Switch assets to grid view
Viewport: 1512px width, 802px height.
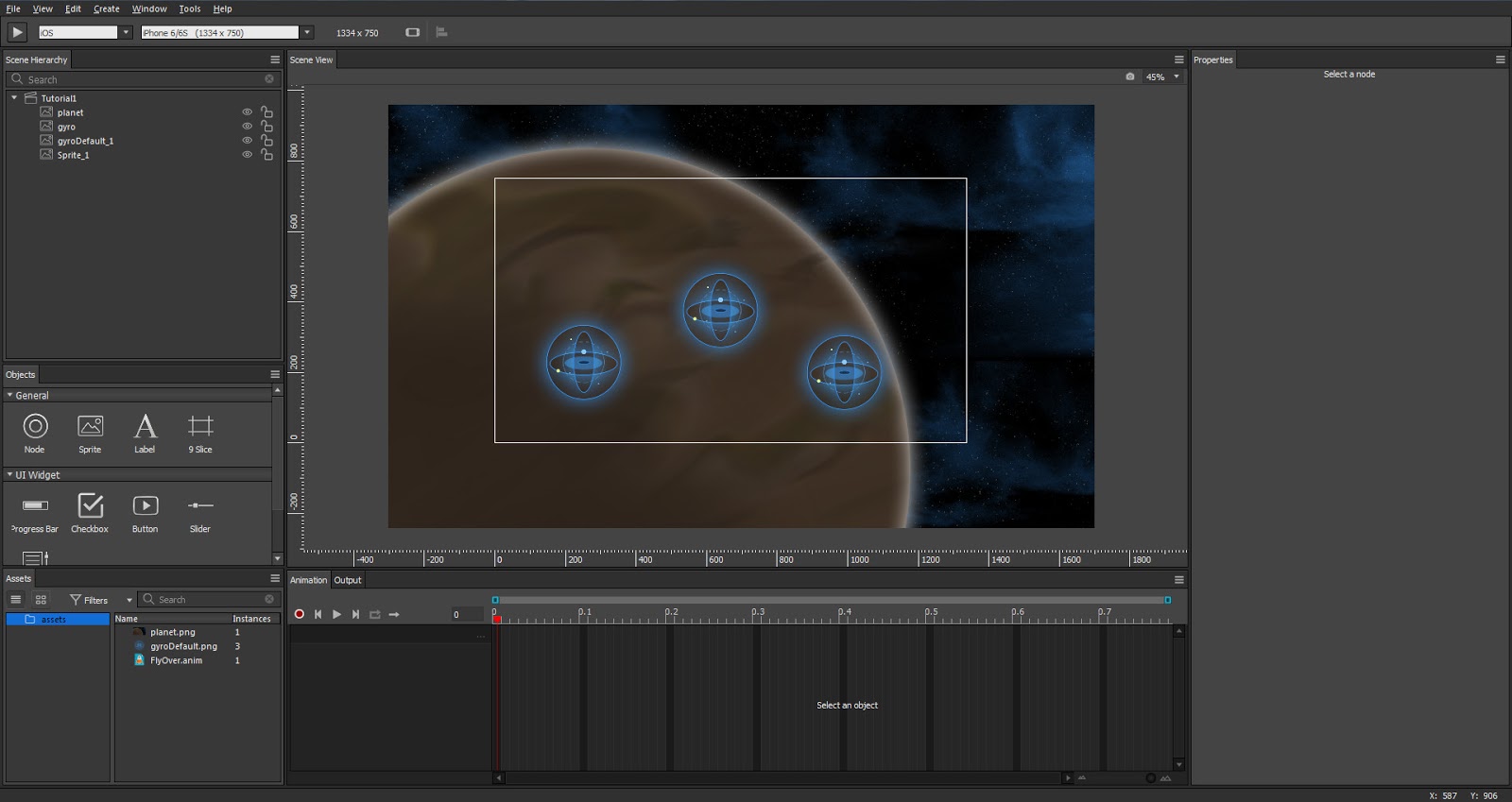(x=41, y=599)
